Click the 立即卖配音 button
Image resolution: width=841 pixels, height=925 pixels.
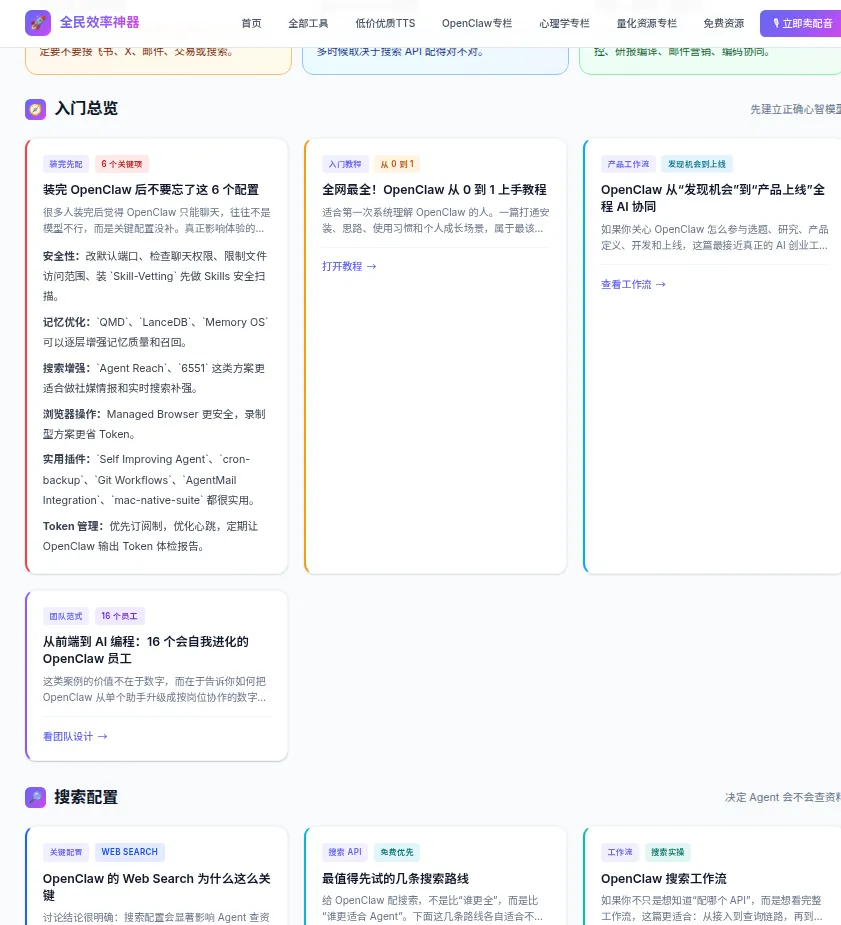click(x=801, y=24)
